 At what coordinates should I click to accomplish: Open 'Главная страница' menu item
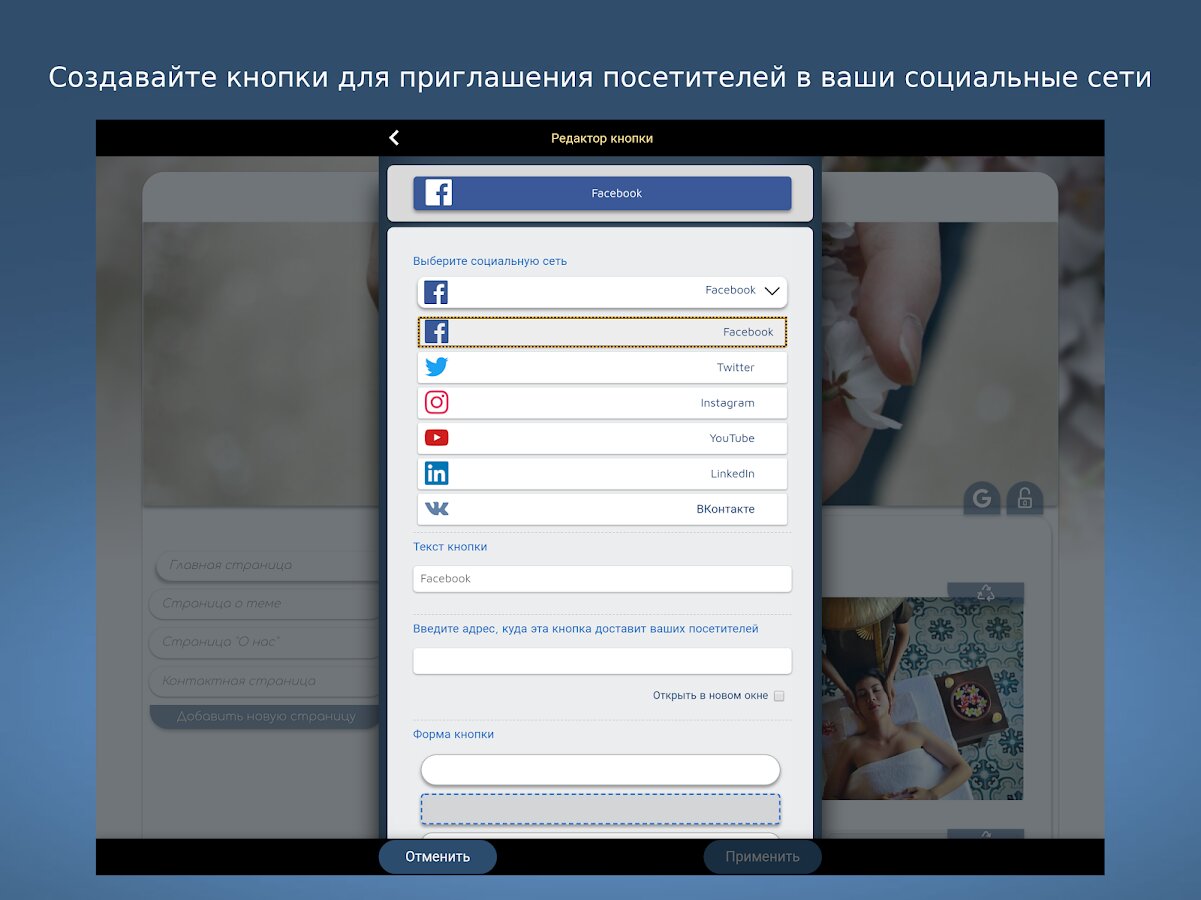pos(267,565)
